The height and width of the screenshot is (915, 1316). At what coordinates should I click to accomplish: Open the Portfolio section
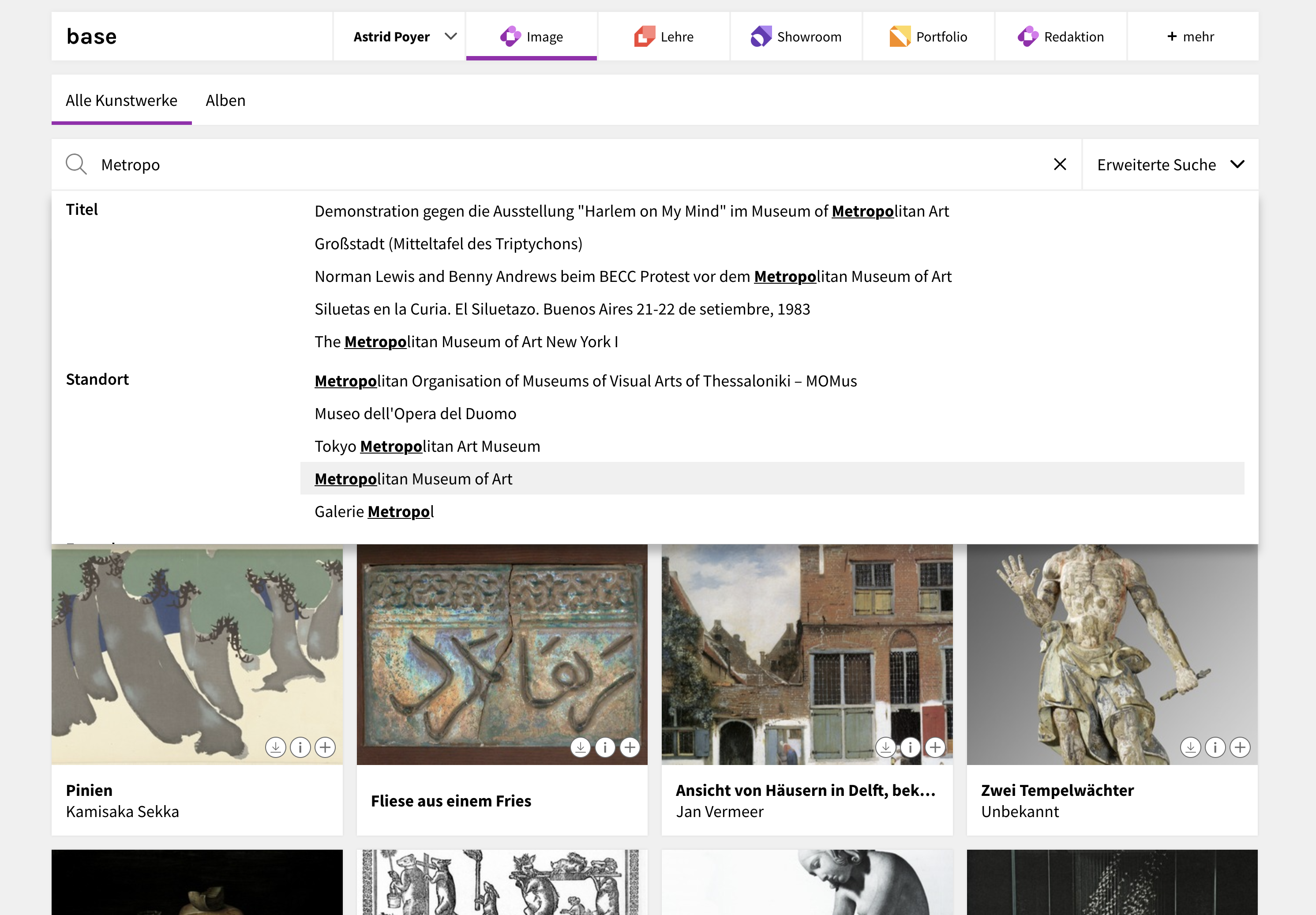point(929,37)
